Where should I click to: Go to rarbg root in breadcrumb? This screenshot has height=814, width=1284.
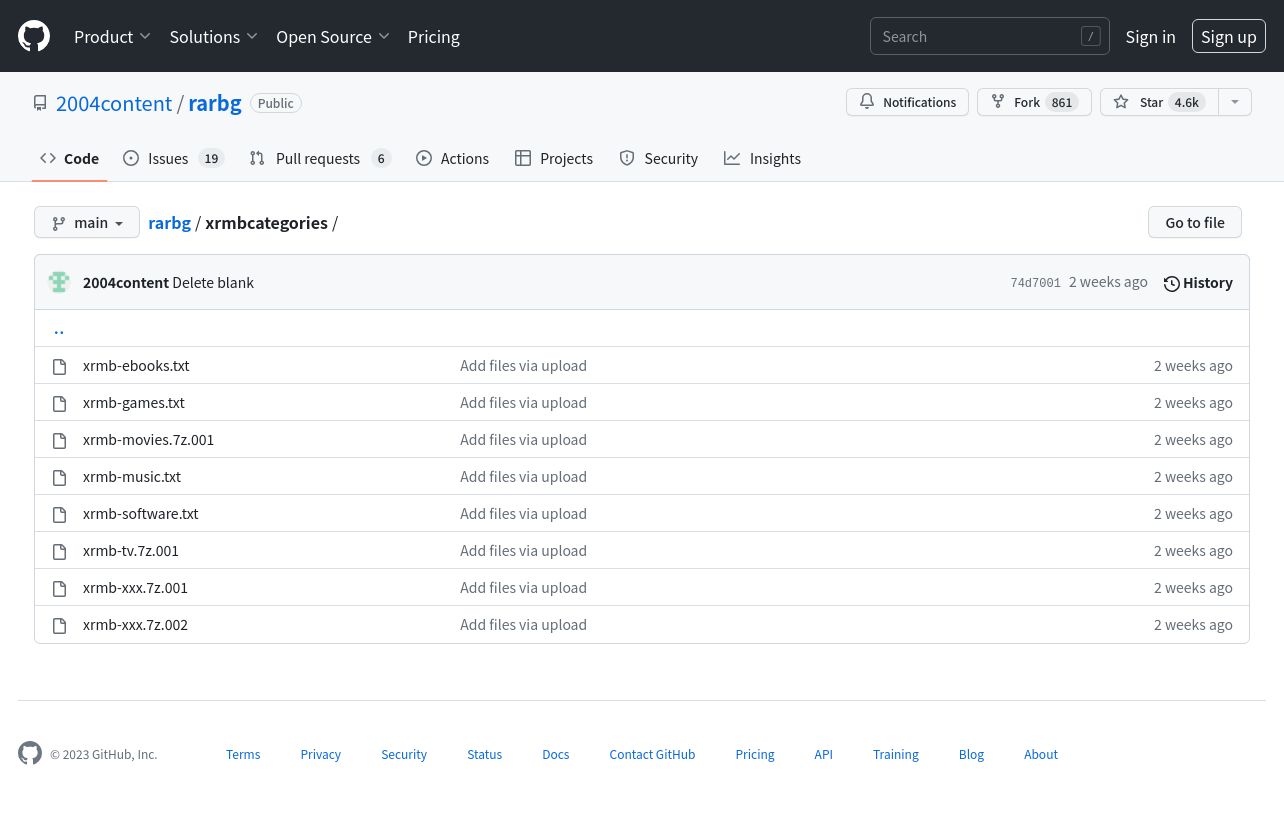click(x=169, y=222)
